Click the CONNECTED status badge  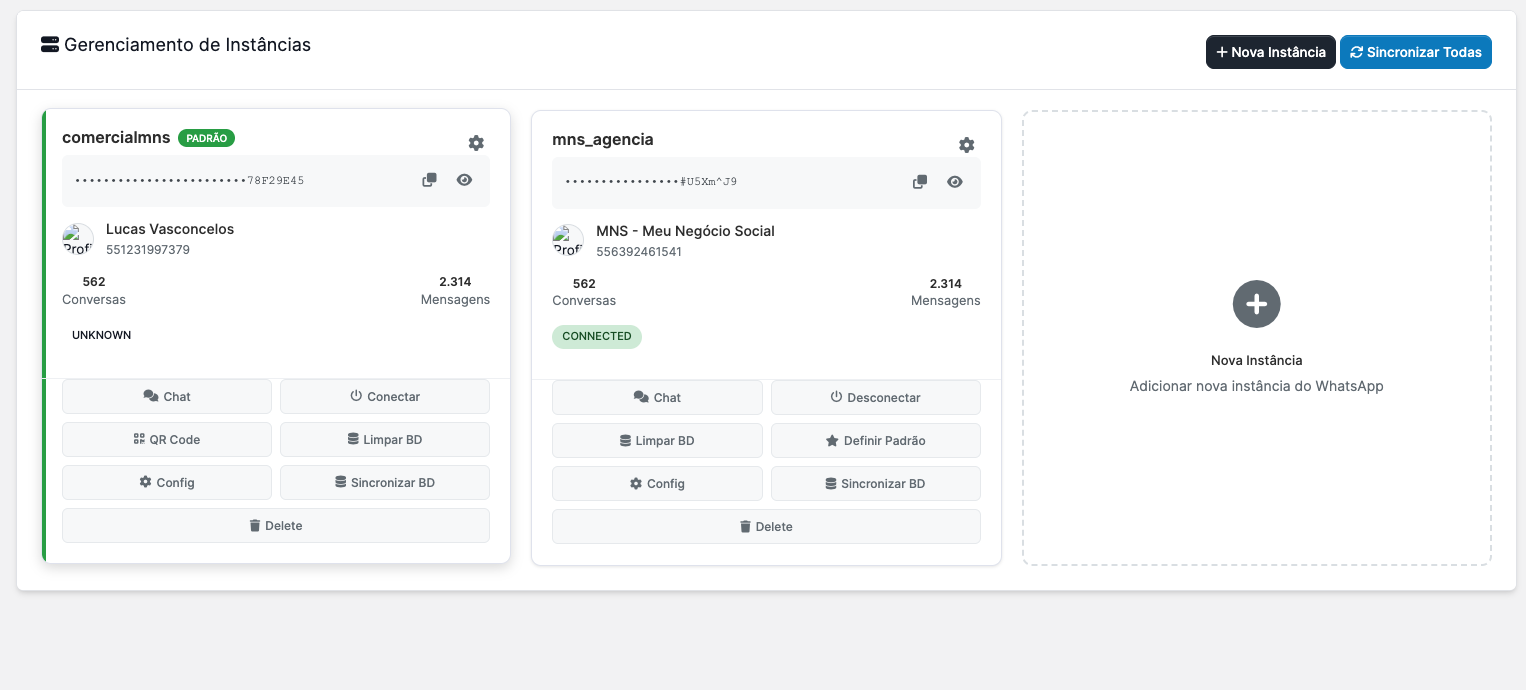(x=597, y=336)
